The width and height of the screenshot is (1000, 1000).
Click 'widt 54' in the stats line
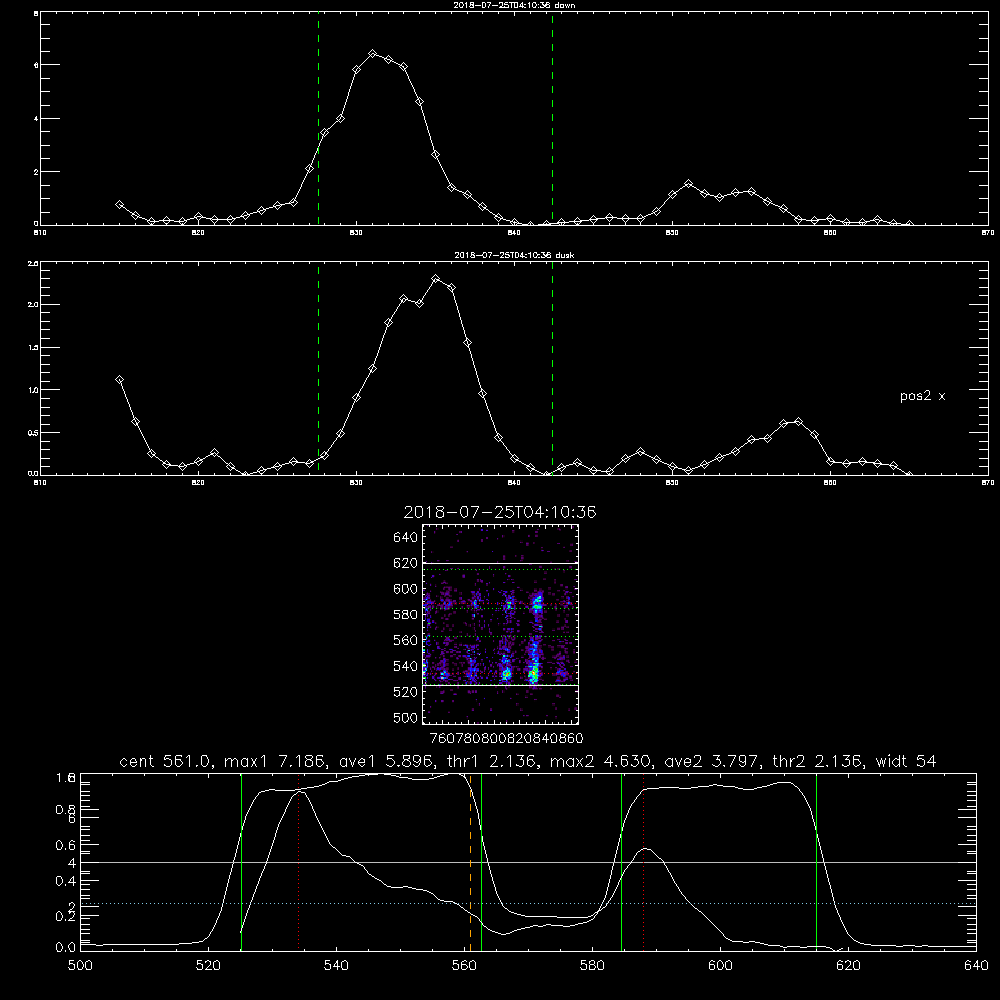[x=906, y=761]
